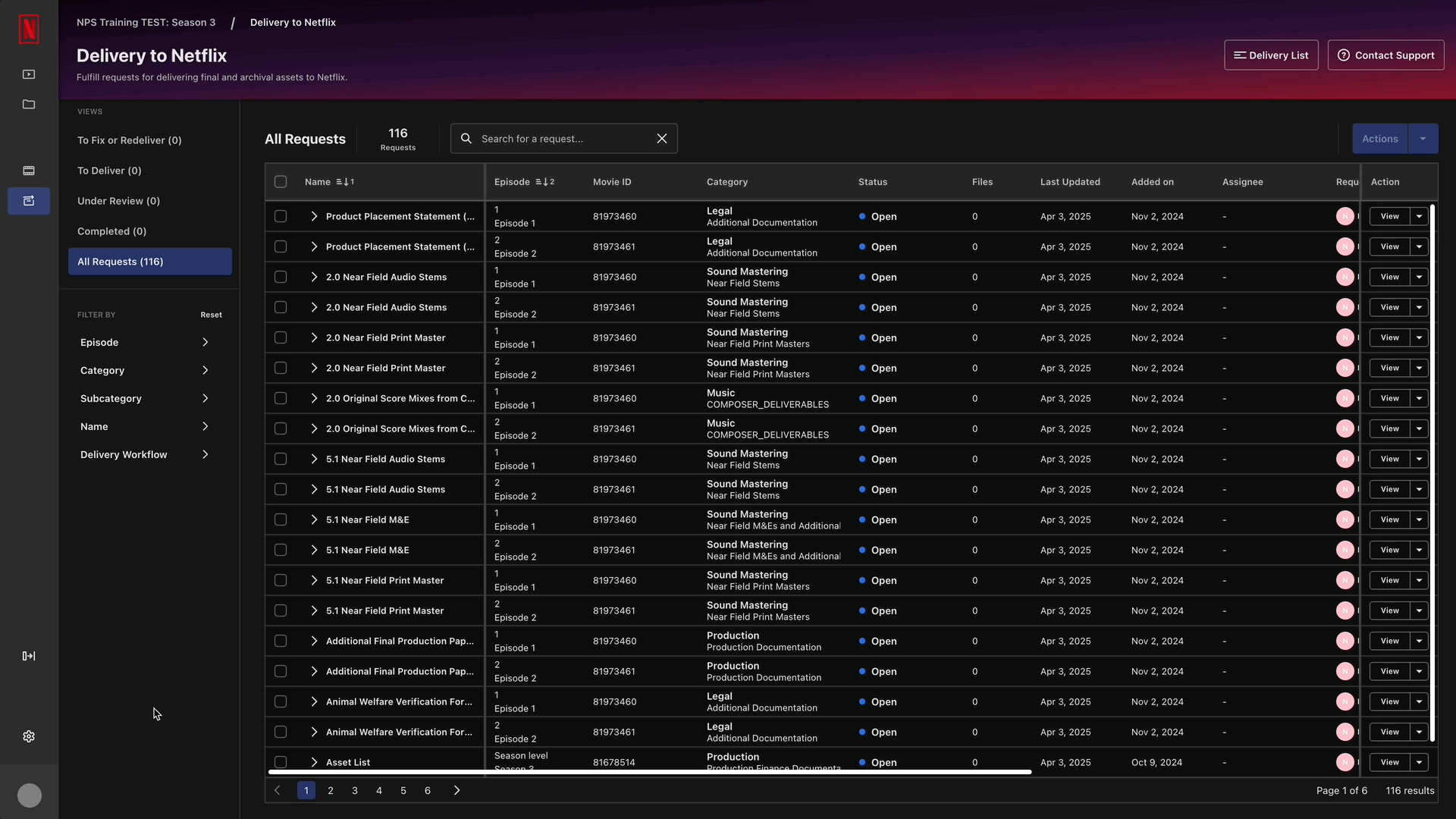The height and width of the screenshot is (819, 1456).
Task: Open View dropdown arrow for Asset List row
Action: [x=1419, y=762]
